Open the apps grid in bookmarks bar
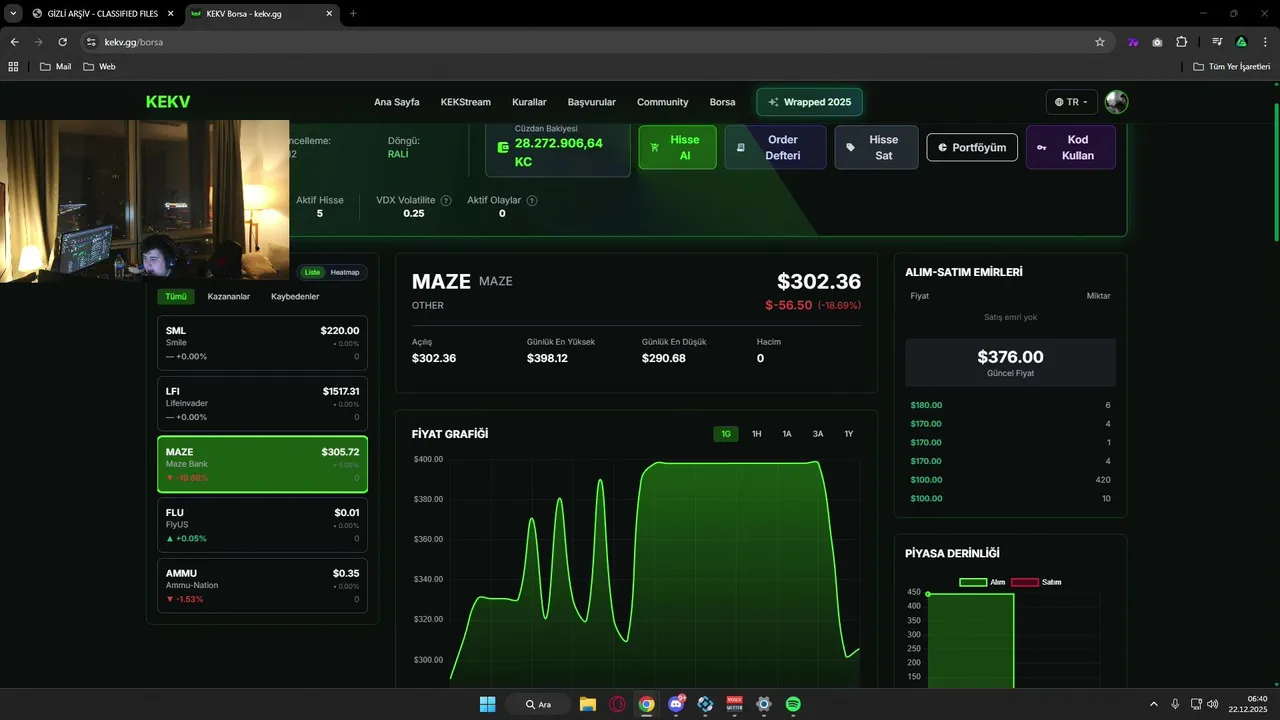 click(x=13, y=67)
